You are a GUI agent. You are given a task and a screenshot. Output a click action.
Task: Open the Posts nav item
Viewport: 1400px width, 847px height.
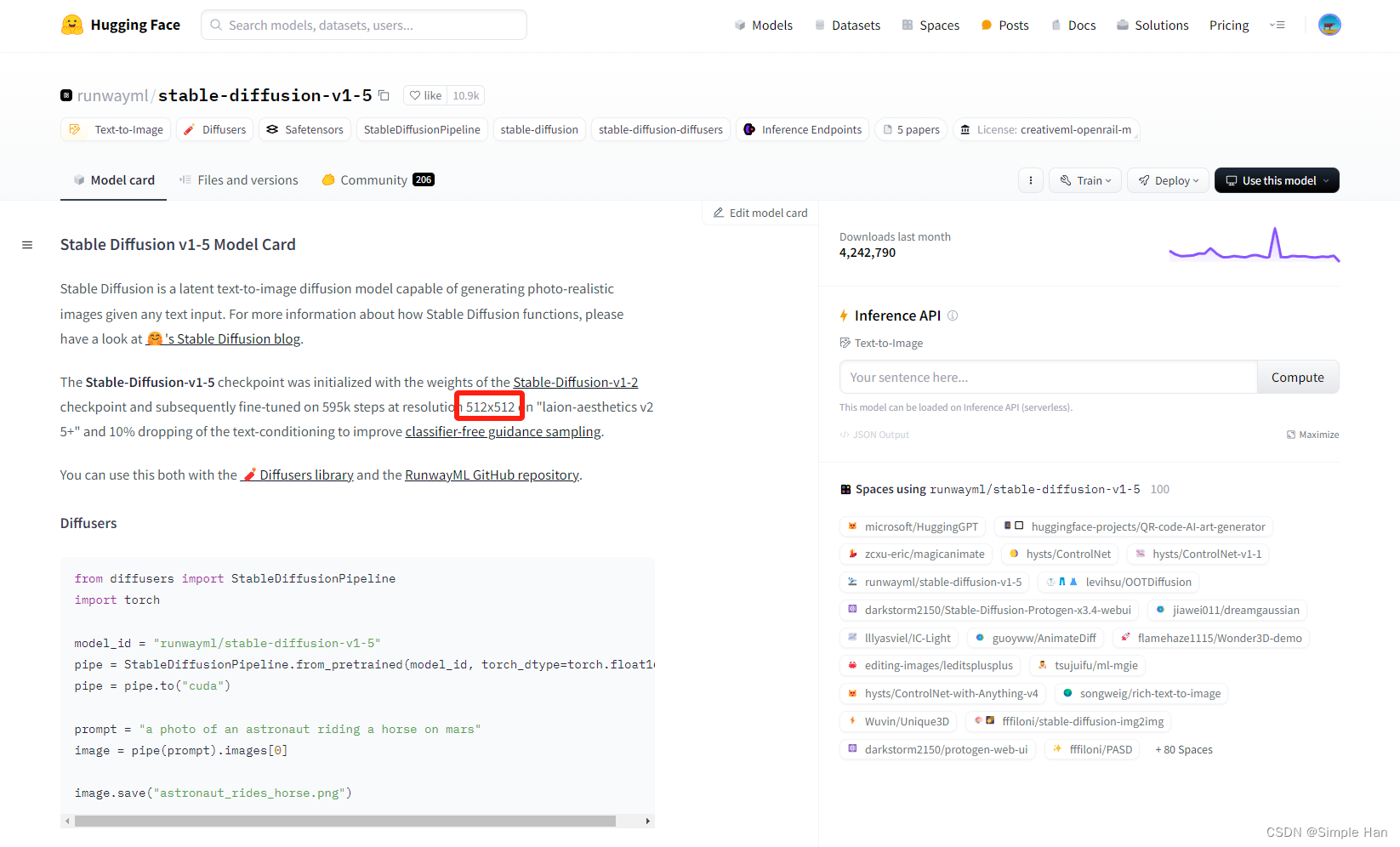[x=1004, y=26]
